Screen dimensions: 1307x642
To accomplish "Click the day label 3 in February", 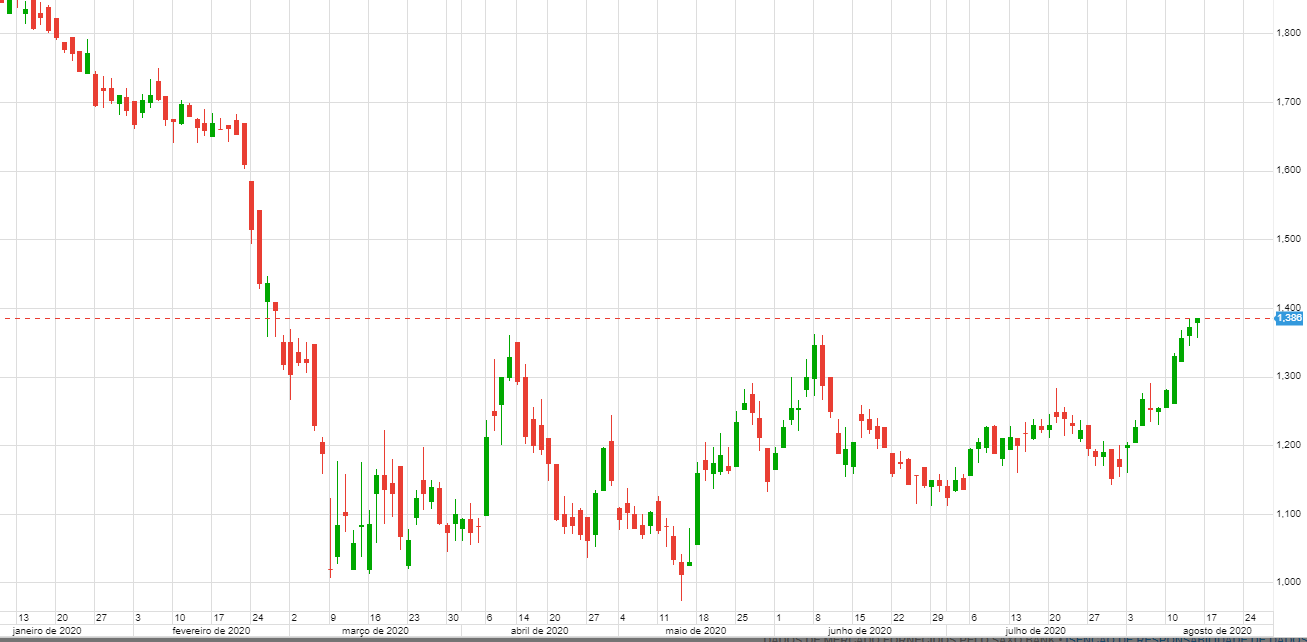I will pos(137,617).
